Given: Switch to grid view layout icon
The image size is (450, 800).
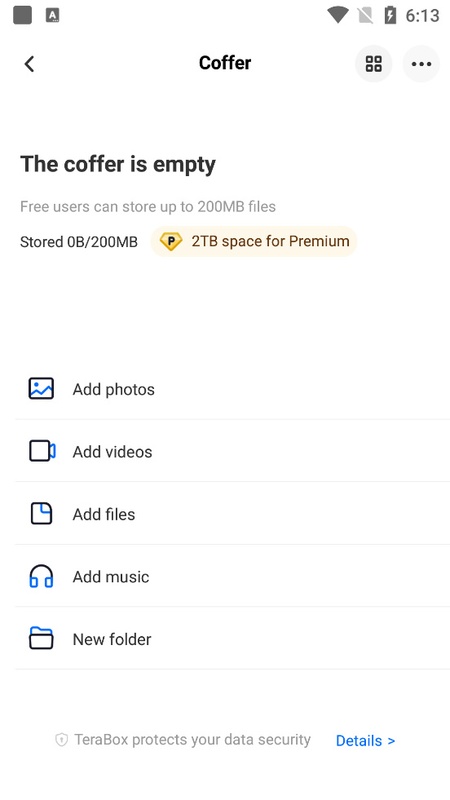Looking at the screenshot, I should click(x=373, y=64).
